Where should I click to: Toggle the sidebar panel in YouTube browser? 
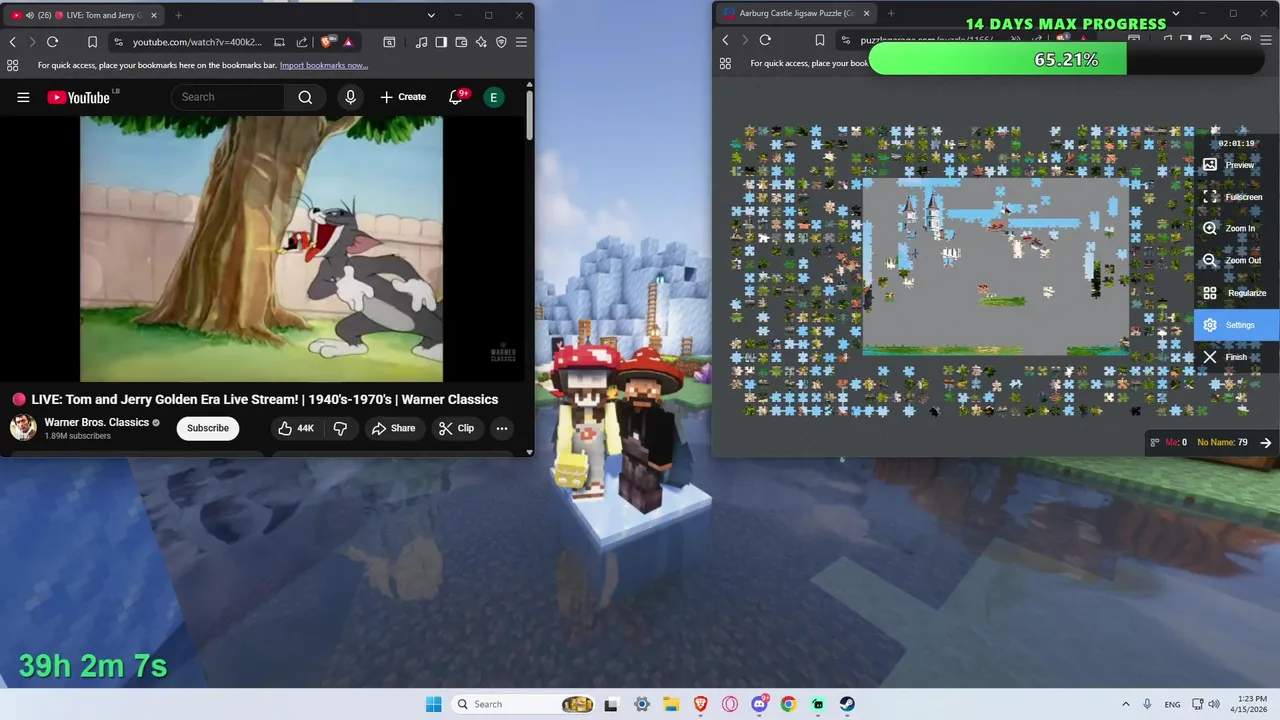[x=441, y=42]
